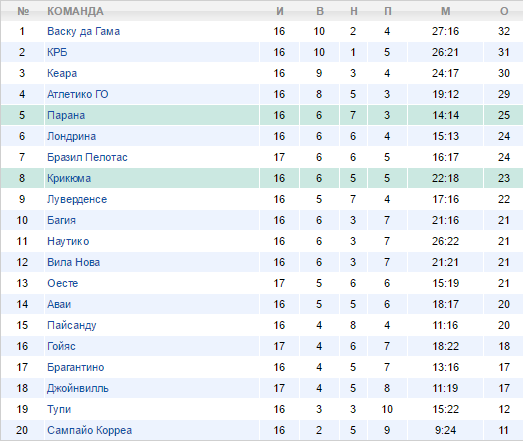
Task: Click the КРБ team name
Action: (57, 52)
